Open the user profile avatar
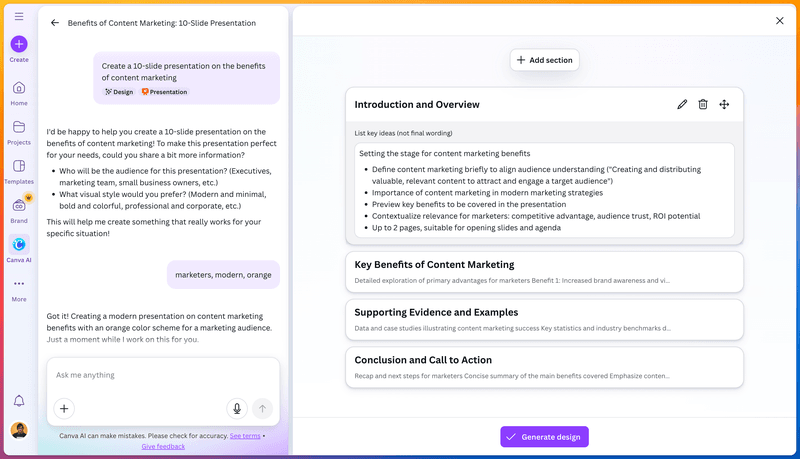800x459 pixels. pos(19,430)
